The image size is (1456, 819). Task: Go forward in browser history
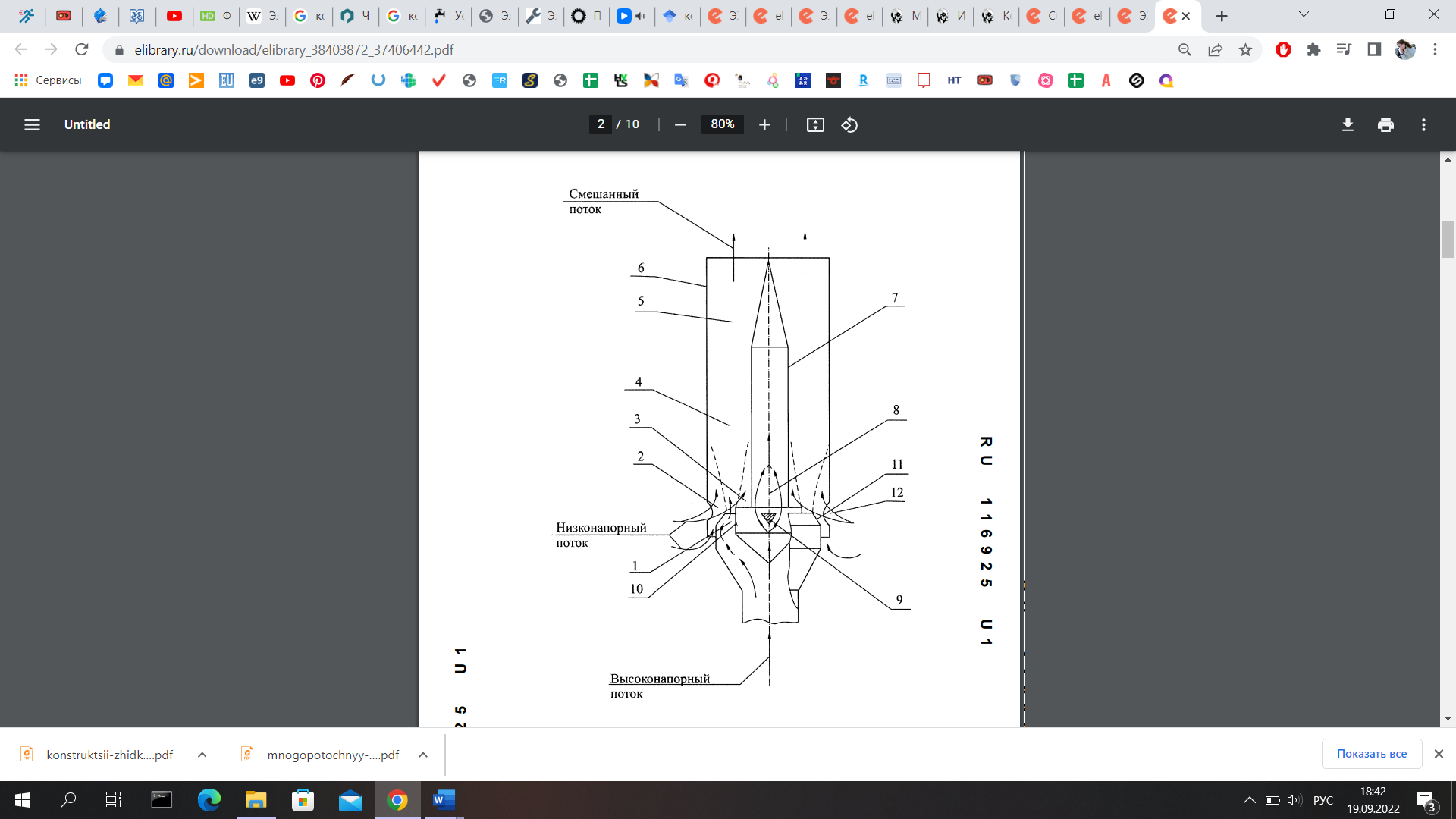tap(52, 49)
